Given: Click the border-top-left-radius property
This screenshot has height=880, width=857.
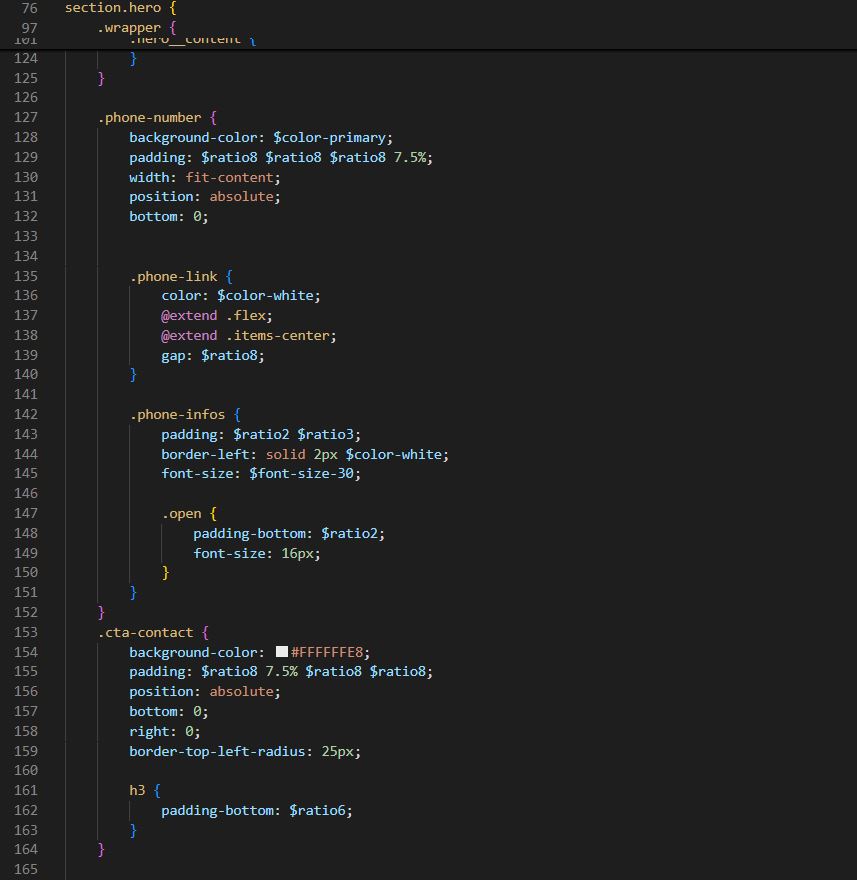Looking at the screenshot, I should (x=215, y=751).
